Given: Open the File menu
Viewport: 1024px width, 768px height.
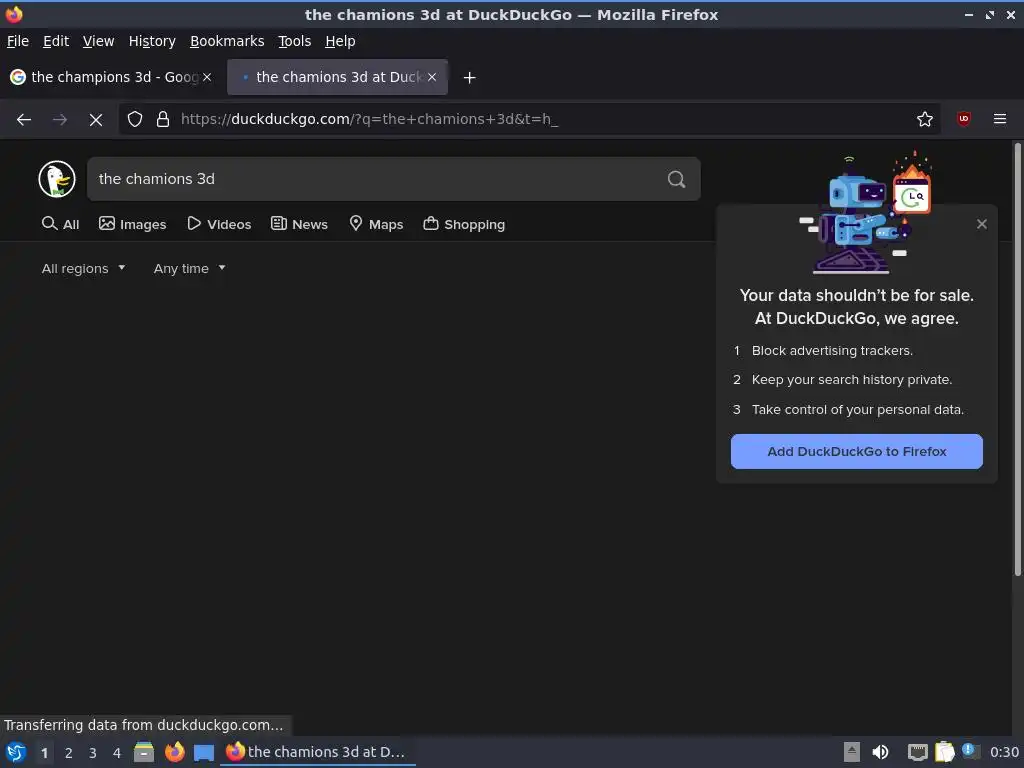Looking at the screenshot, I should pos(18,41).
